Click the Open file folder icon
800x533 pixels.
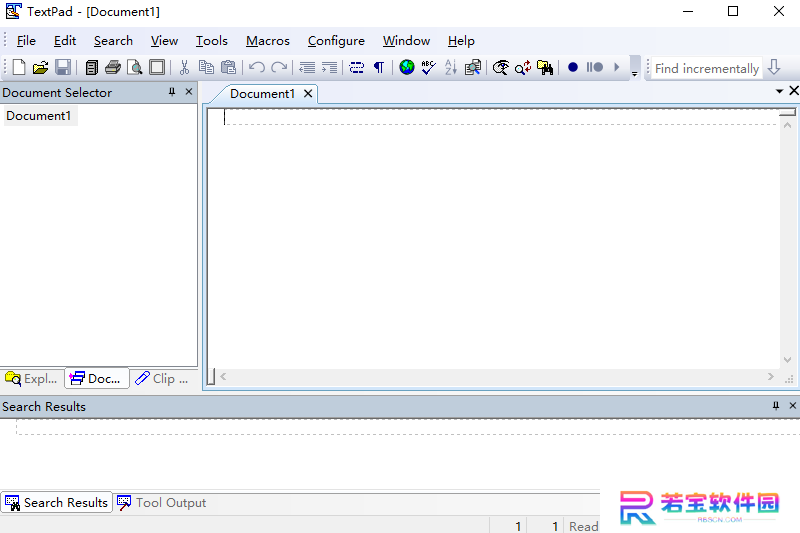(x=40, y=67)
